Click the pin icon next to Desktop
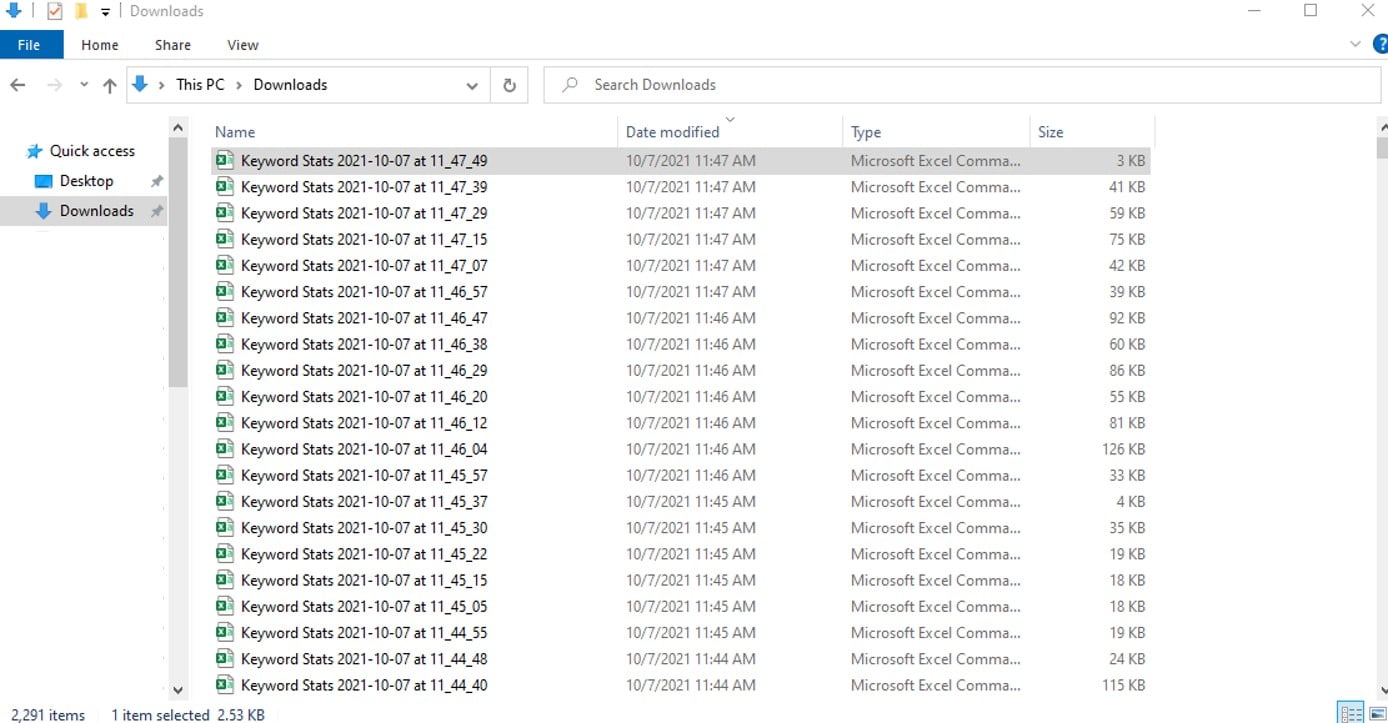This screenshot has height=723, width=1388. point(156,181)
